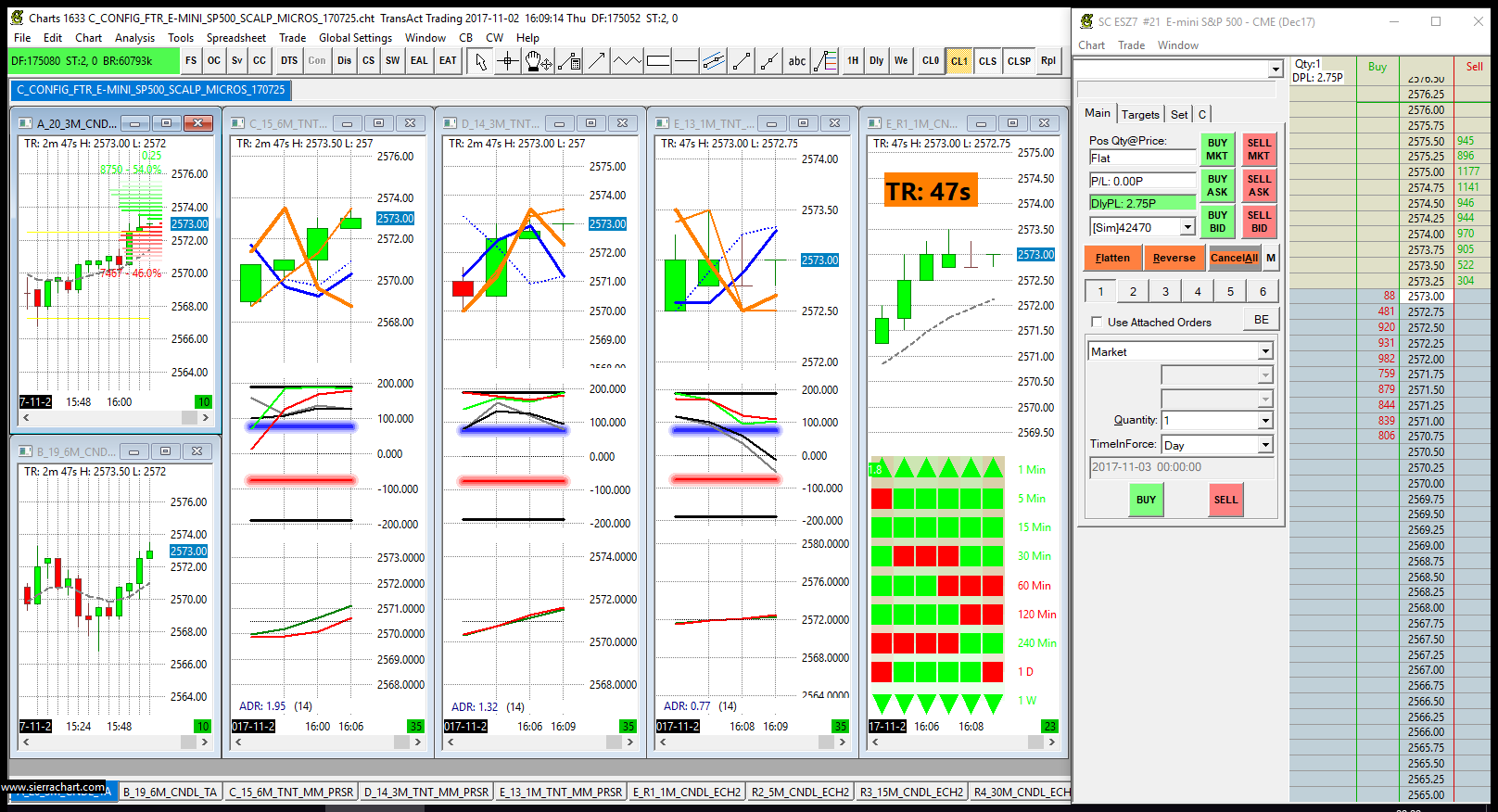Enable the Use Attached Orders checkbox

[1098, 323]
